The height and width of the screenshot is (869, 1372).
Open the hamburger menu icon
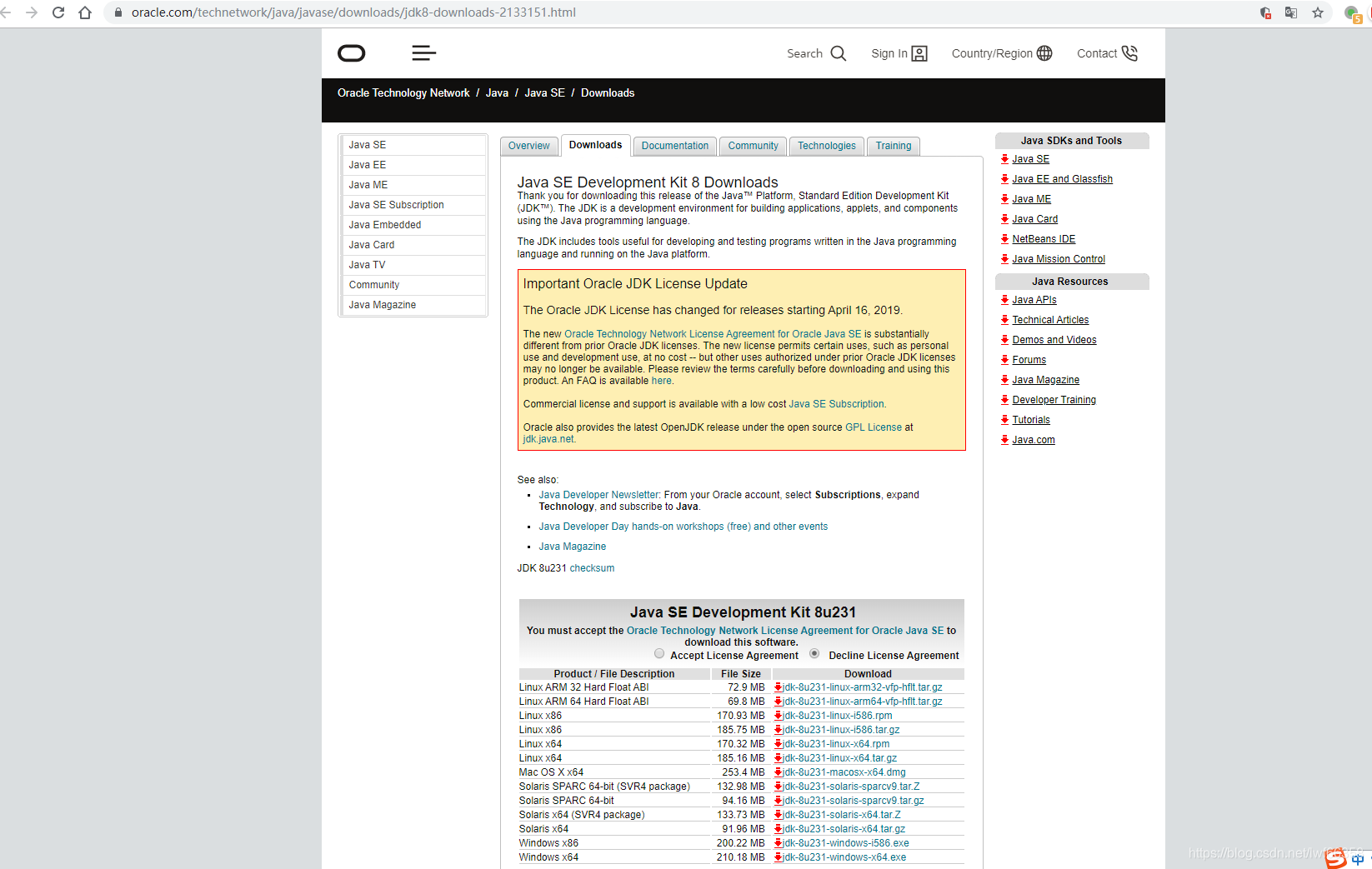[423, 53]
